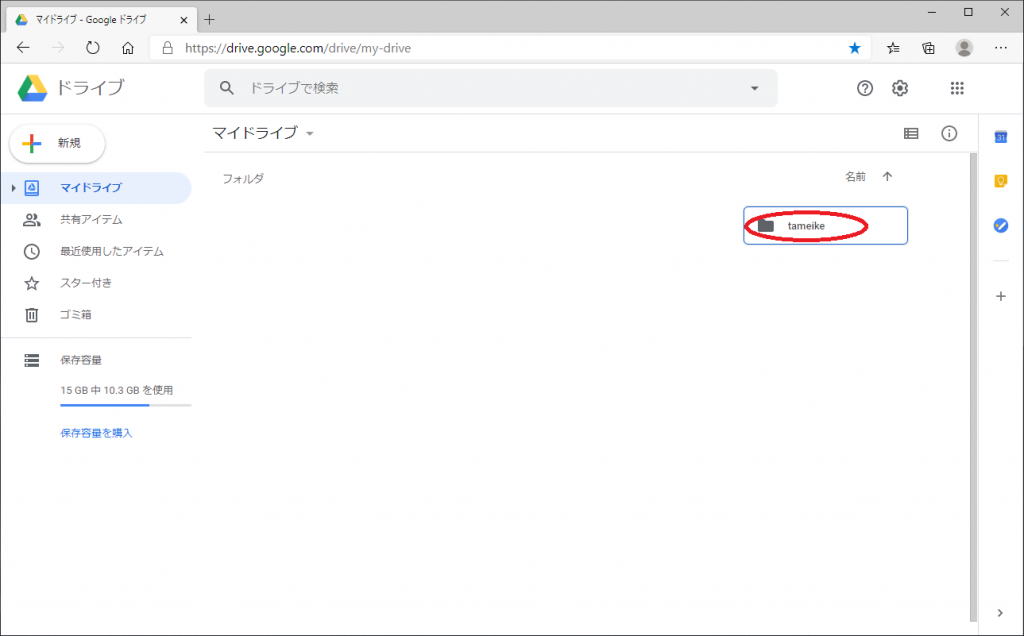Reverse sort direction with the arrow

(x=886, y=177)
